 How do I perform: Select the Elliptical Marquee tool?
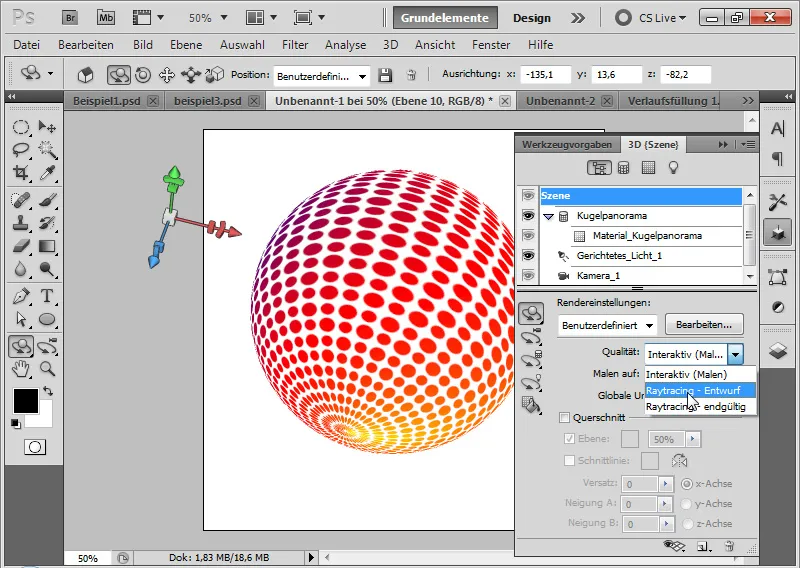click(20, 127)
